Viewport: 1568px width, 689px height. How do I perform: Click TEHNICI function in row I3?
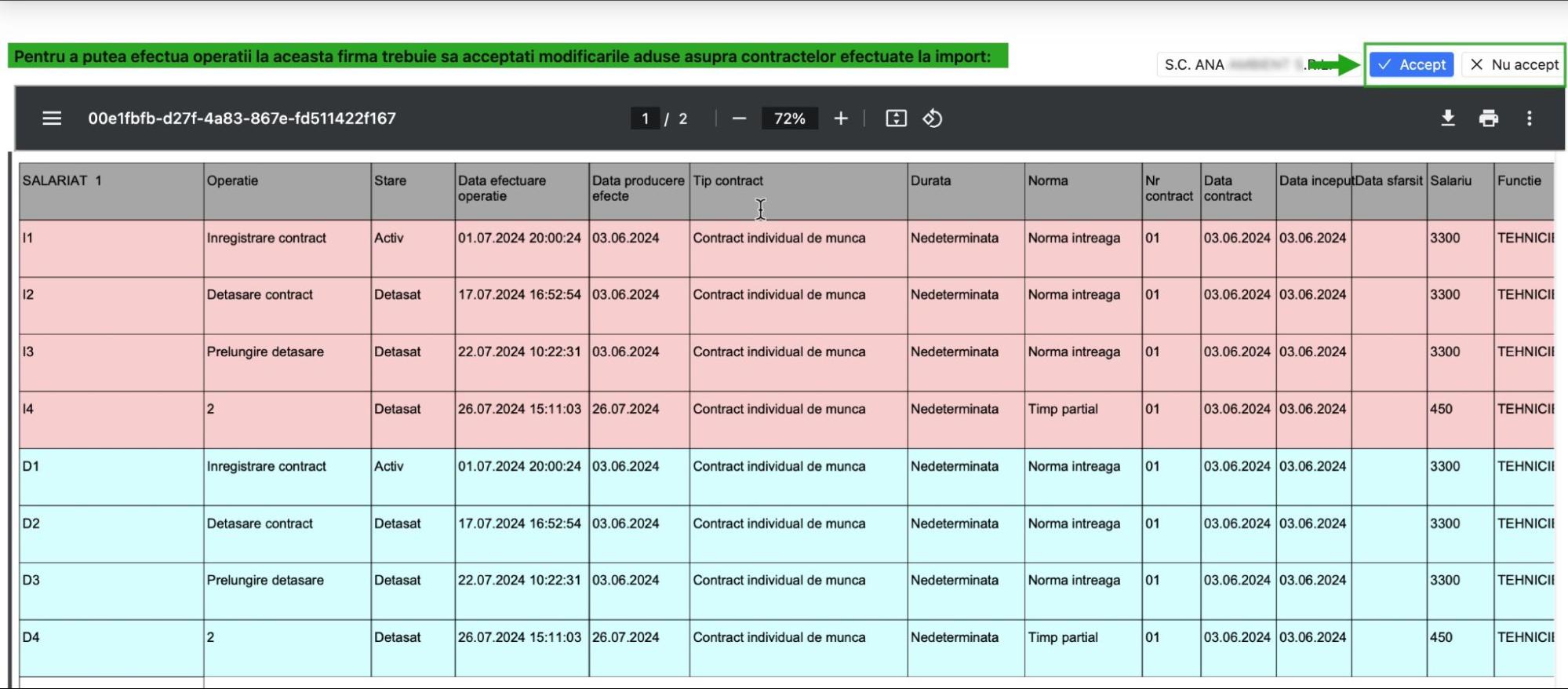point(1525,352)
